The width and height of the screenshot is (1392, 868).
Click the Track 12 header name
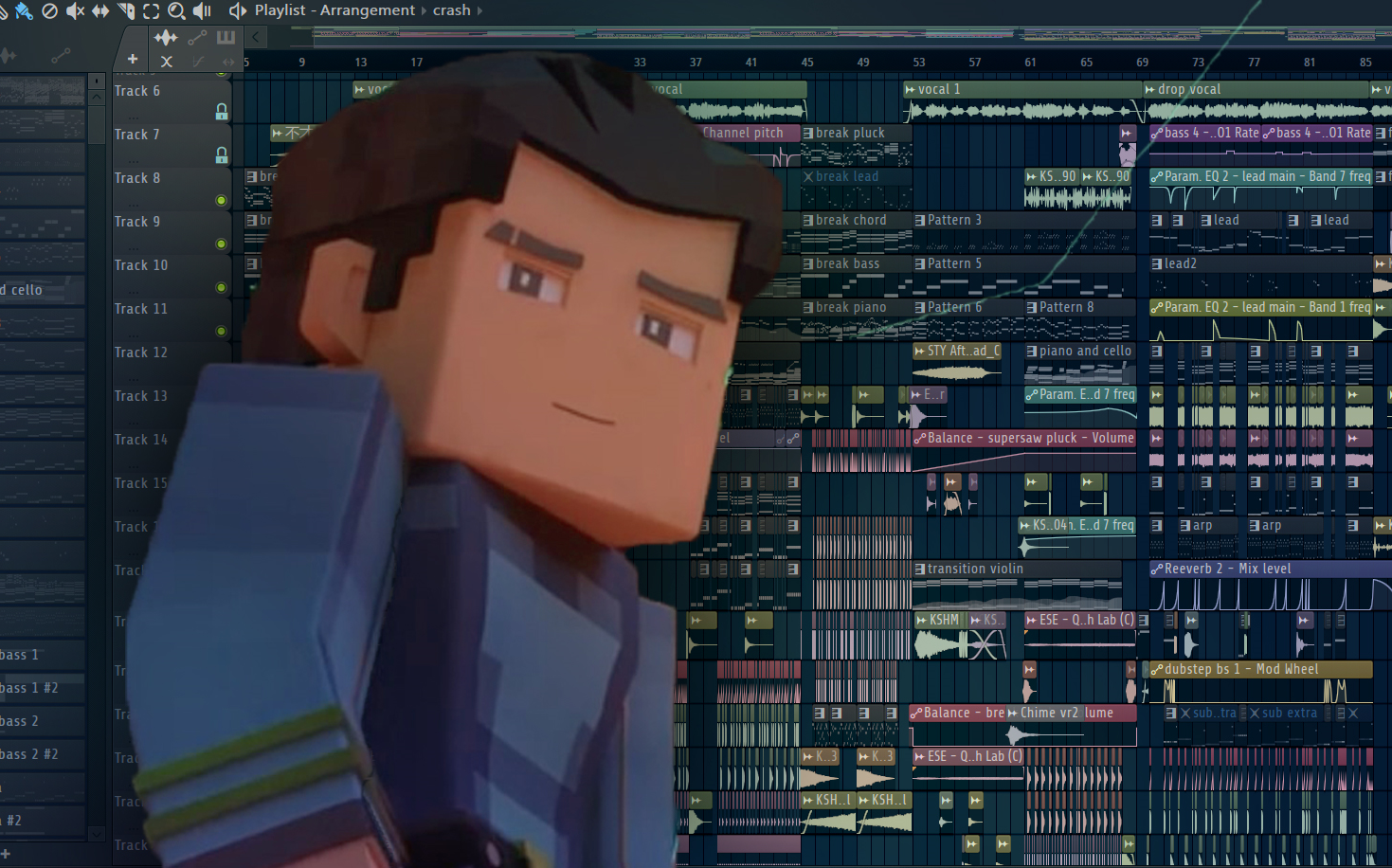tap(141, 353)
